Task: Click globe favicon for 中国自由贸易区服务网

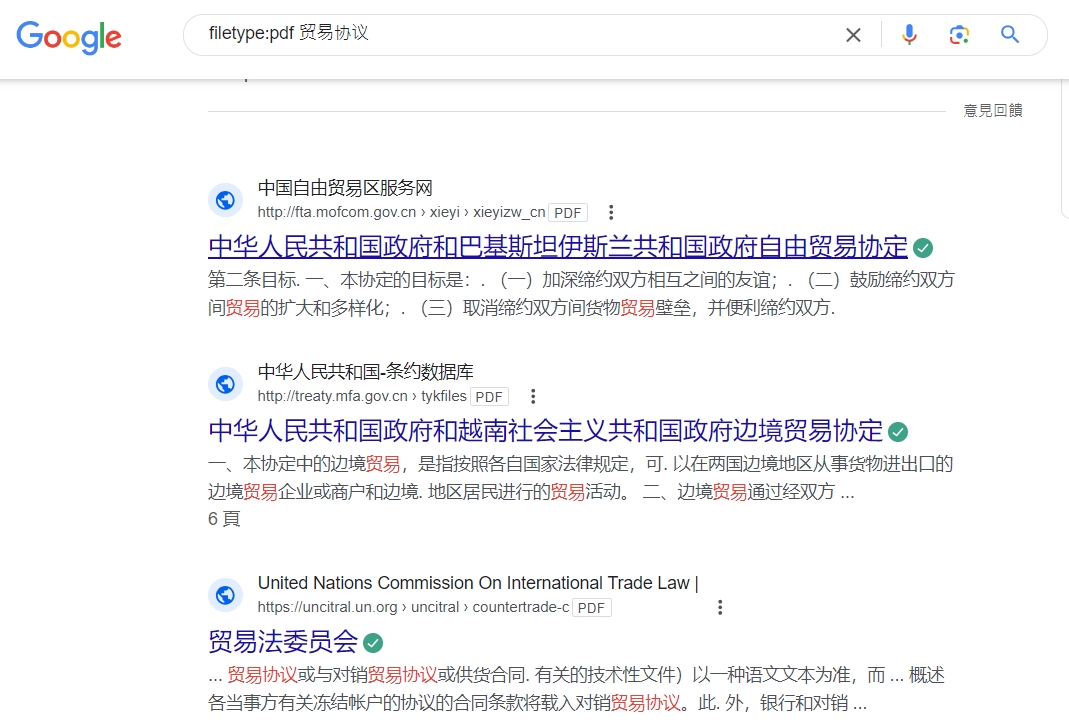Action: tap(226, 200)
